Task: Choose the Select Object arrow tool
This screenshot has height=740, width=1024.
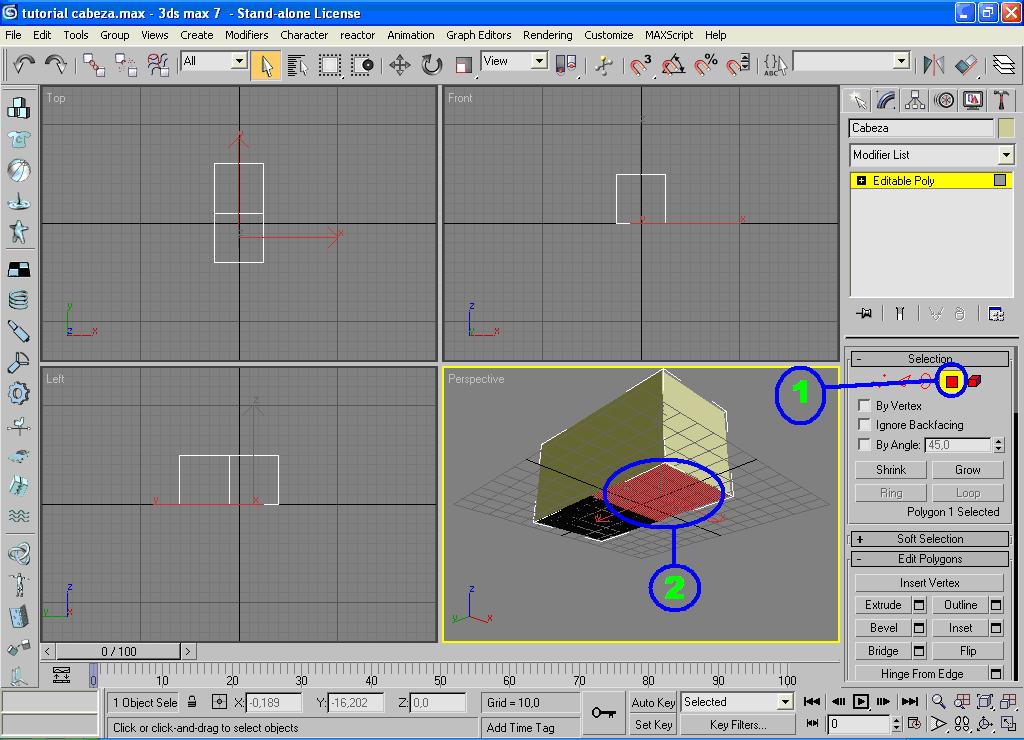Action: [x=266, y=65]
